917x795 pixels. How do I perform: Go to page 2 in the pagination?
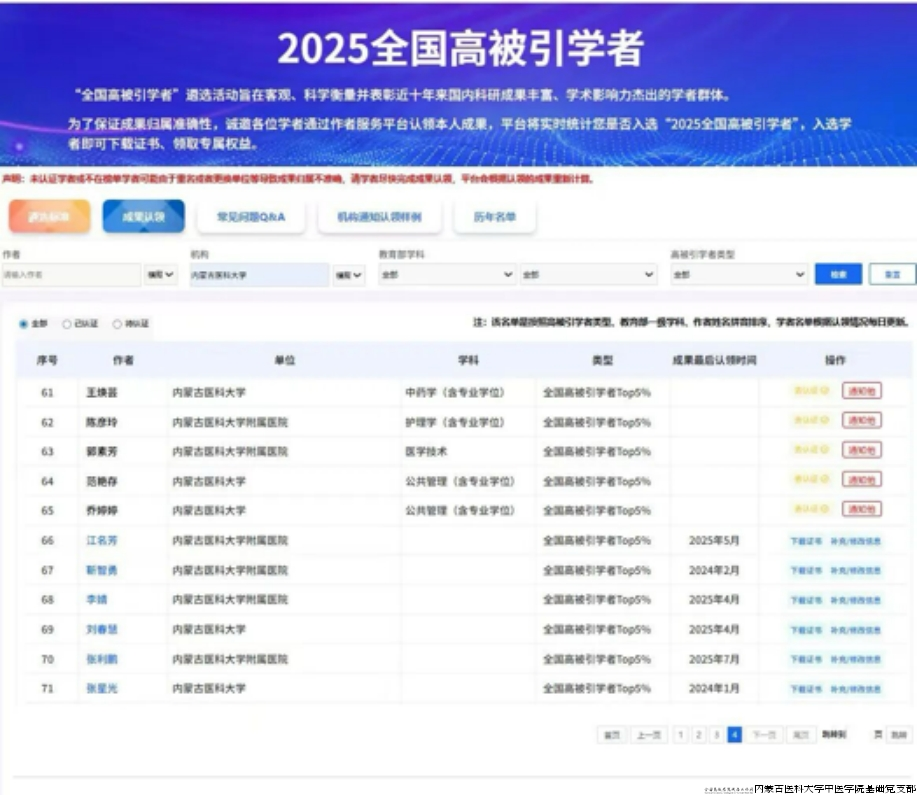(x=698, y=735)
